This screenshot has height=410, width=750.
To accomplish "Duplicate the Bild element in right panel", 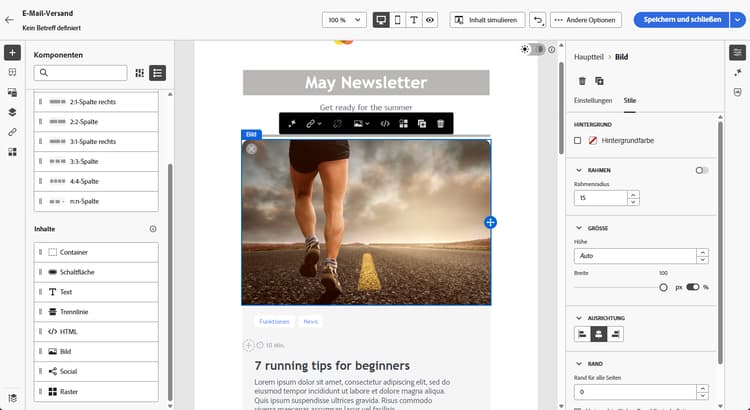I will (x=599, y=81).
